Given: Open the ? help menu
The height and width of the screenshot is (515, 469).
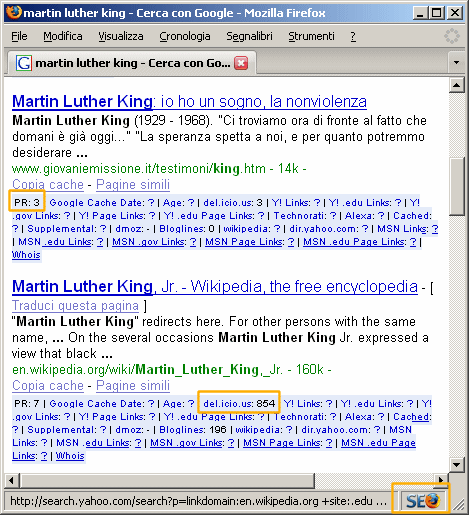Looking at the screenshot, I should [353, 36].
